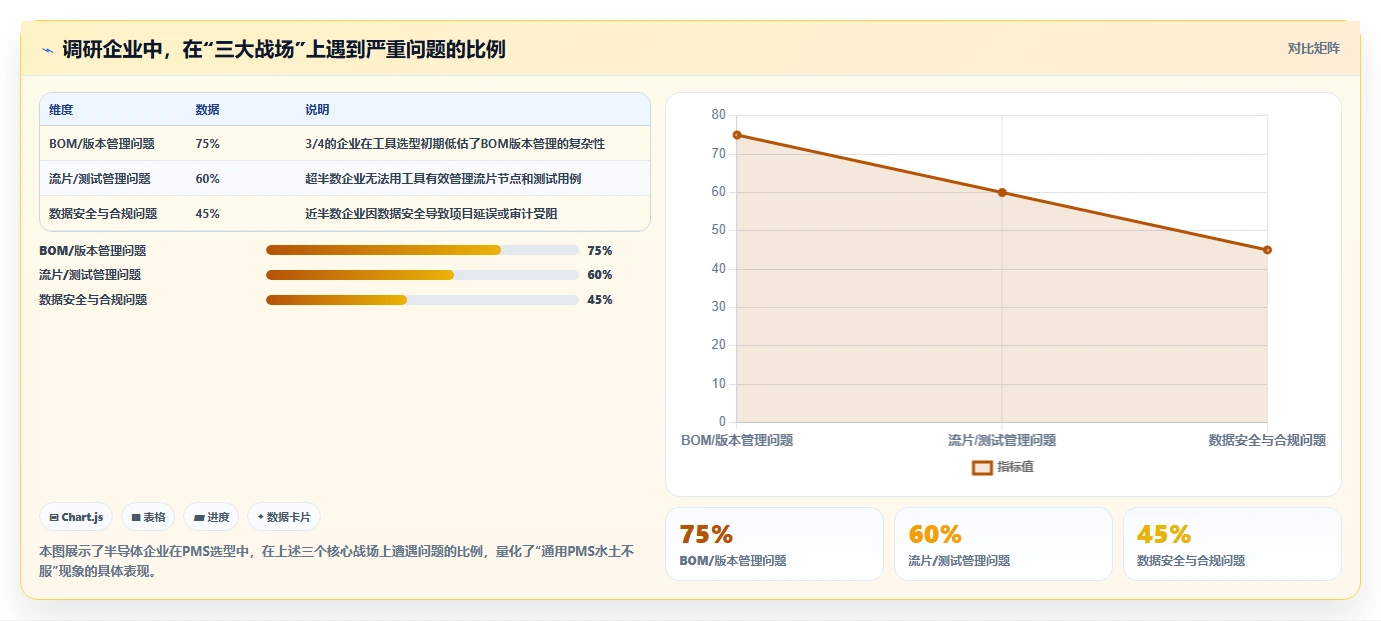Click the panel title 调研企业中
The width and height of the screenshot is (1381, 621).
tap(284, 50)
